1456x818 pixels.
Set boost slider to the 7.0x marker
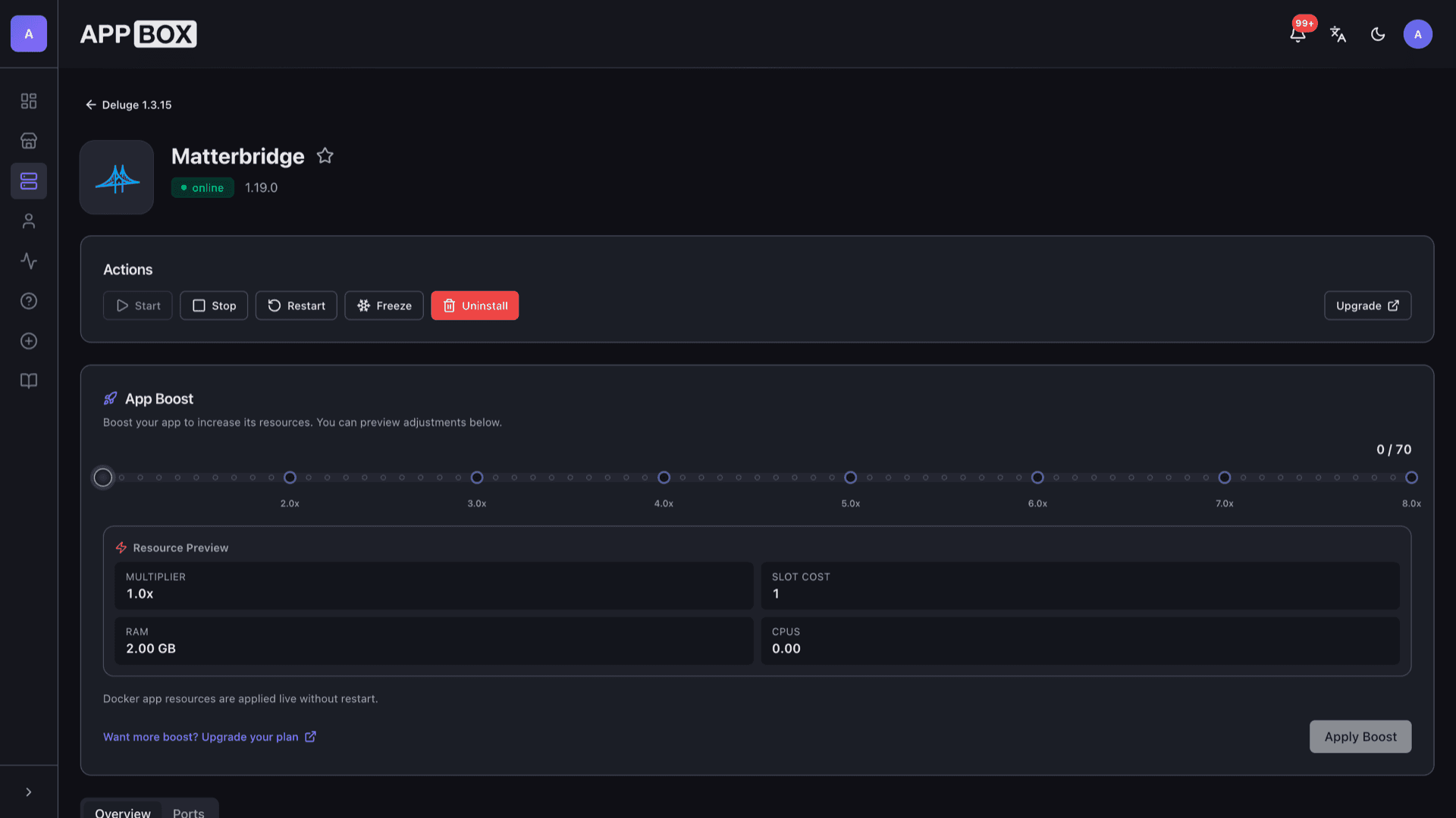[1225, 478]
